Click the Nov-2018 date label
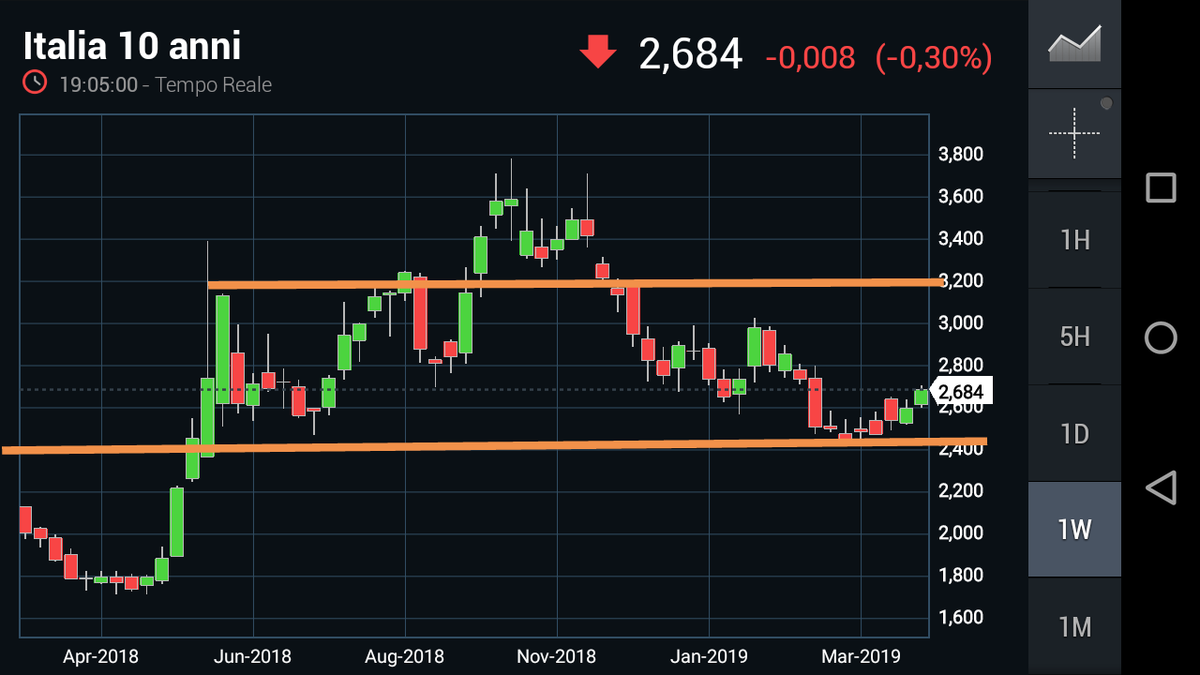 tap(557, 656)
